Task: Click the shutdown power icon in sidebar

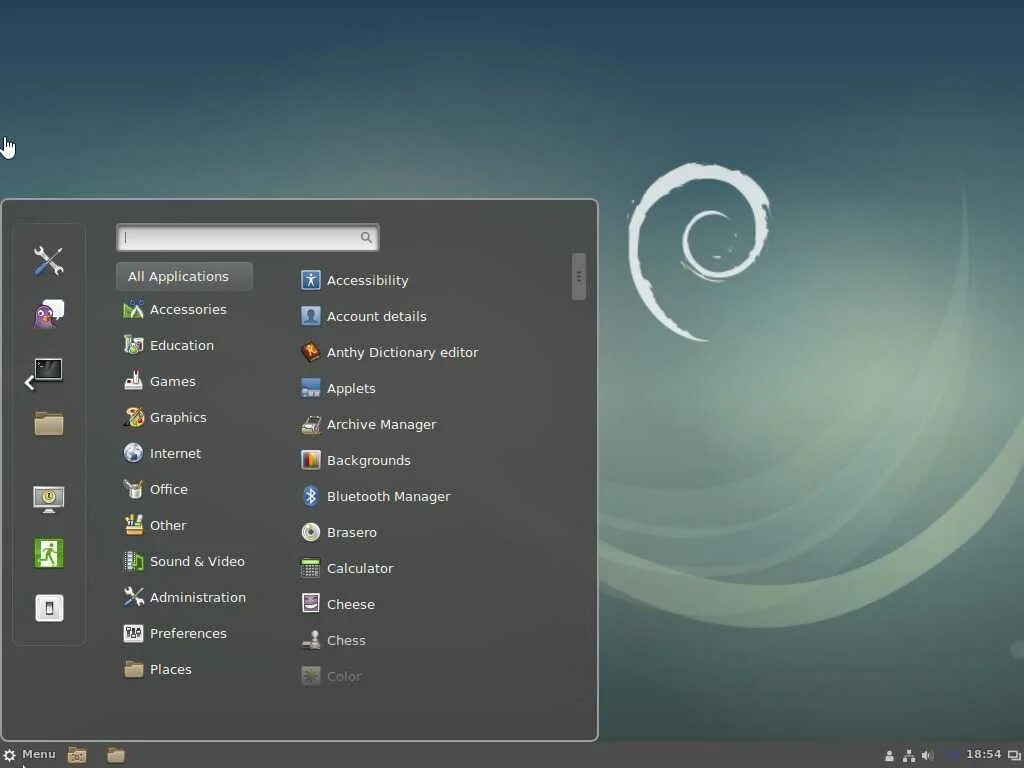Action: pos(49,608)
